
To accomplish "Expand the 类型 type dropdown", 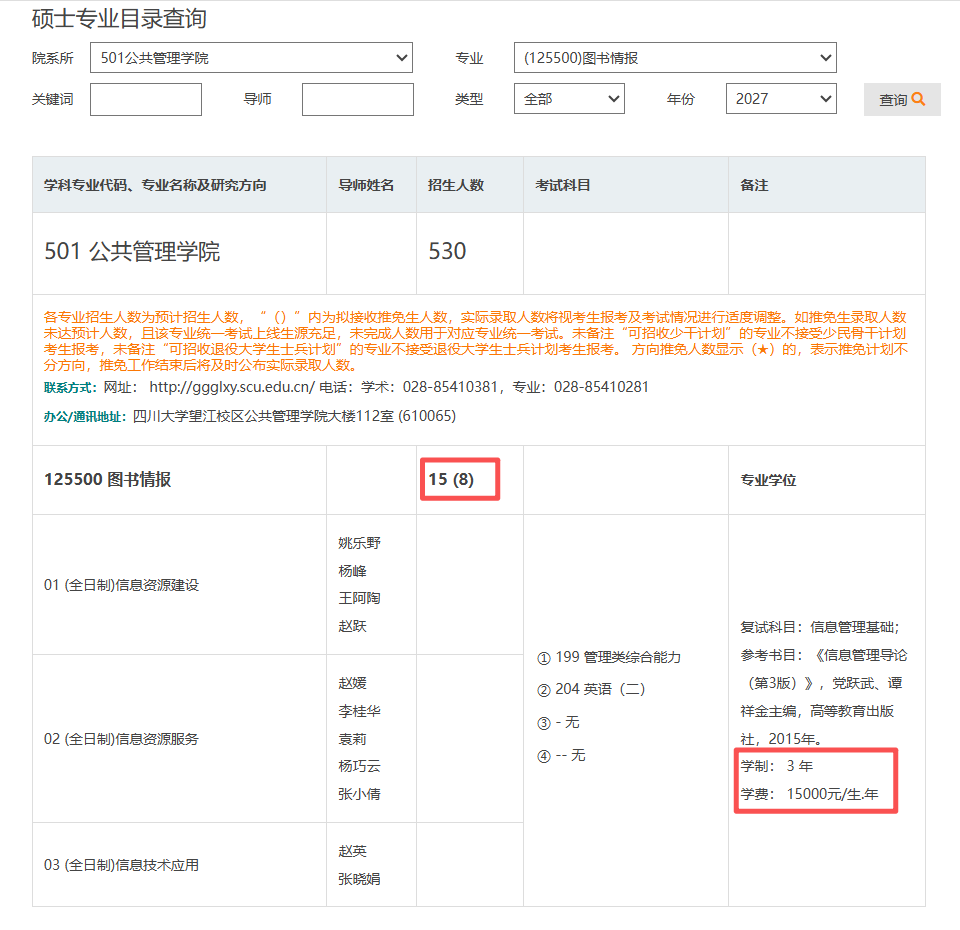I will (569, 99).
